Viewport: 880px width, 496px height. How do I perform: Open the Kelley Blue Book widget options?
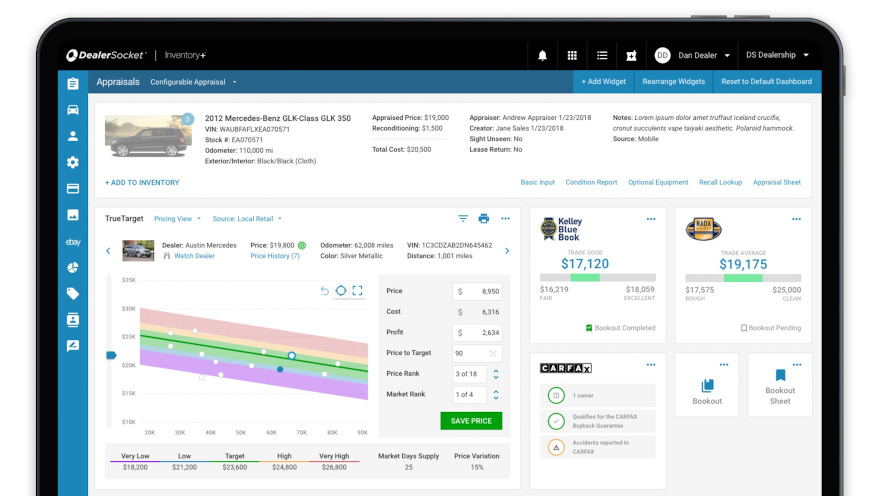click(651, 219)
